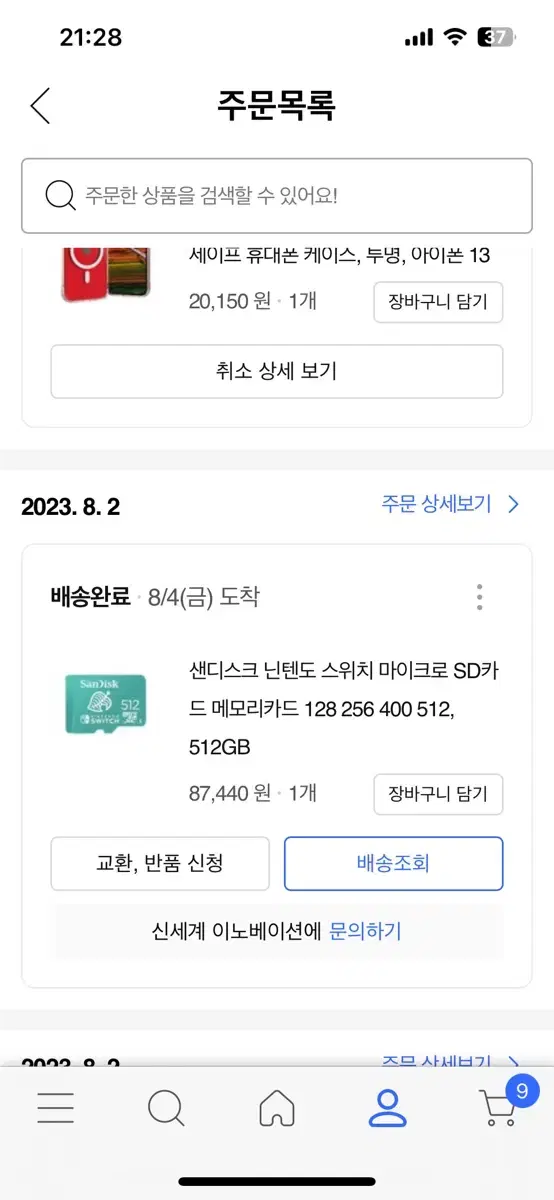Tap the SanDisk 닌텐도 스위치 product title
The width and height of the screenshot is (554, 1200).
343,708
